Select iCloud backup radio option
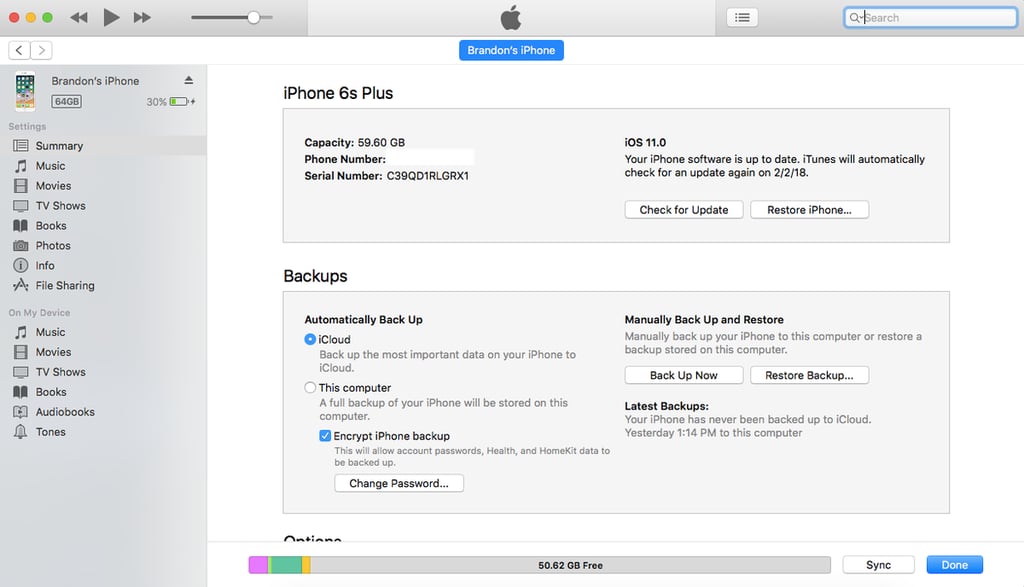This screenshot has width=1024, height=587. tap(310, 340)
